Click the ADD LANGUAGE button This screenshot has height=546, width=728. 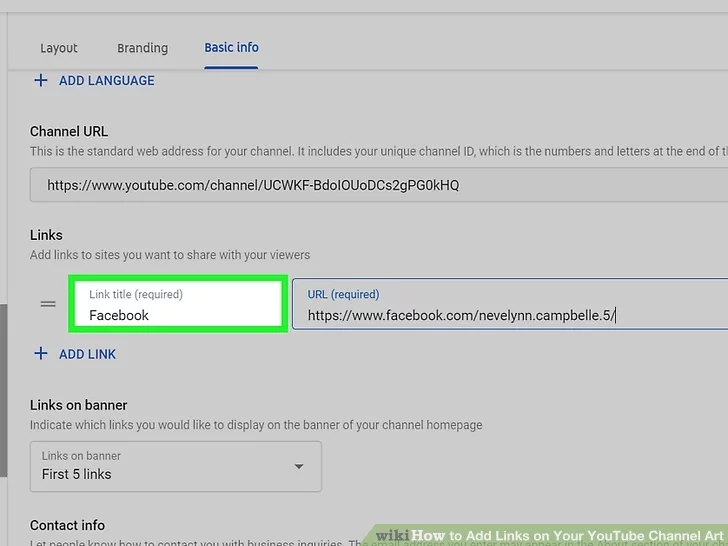pyautogui.click(x=94, y=80)
